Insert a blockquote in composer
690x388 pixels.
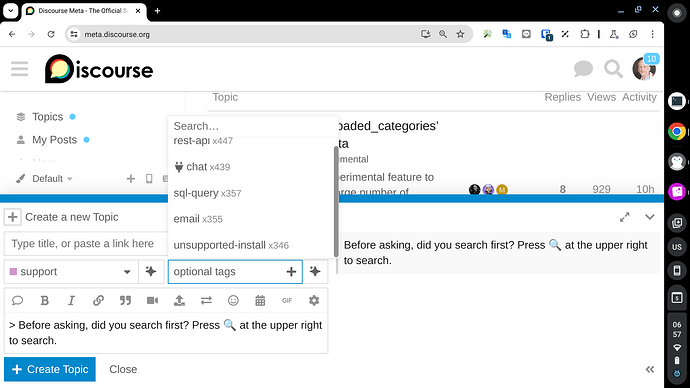[x=125, y=300]
